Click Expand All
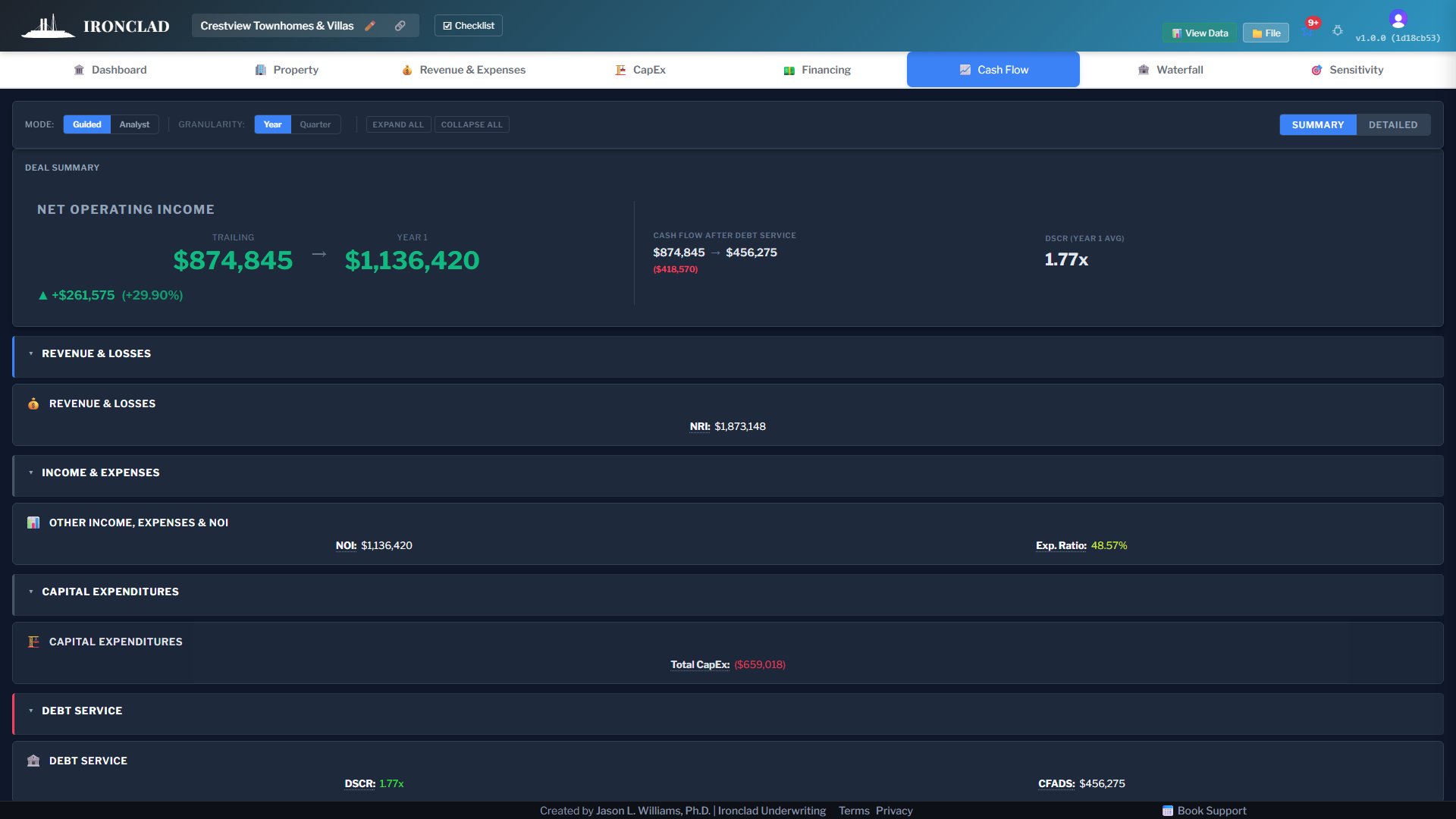Image resolution: width=1456 pixels, height=819 pixels. [x=398, y=124]
